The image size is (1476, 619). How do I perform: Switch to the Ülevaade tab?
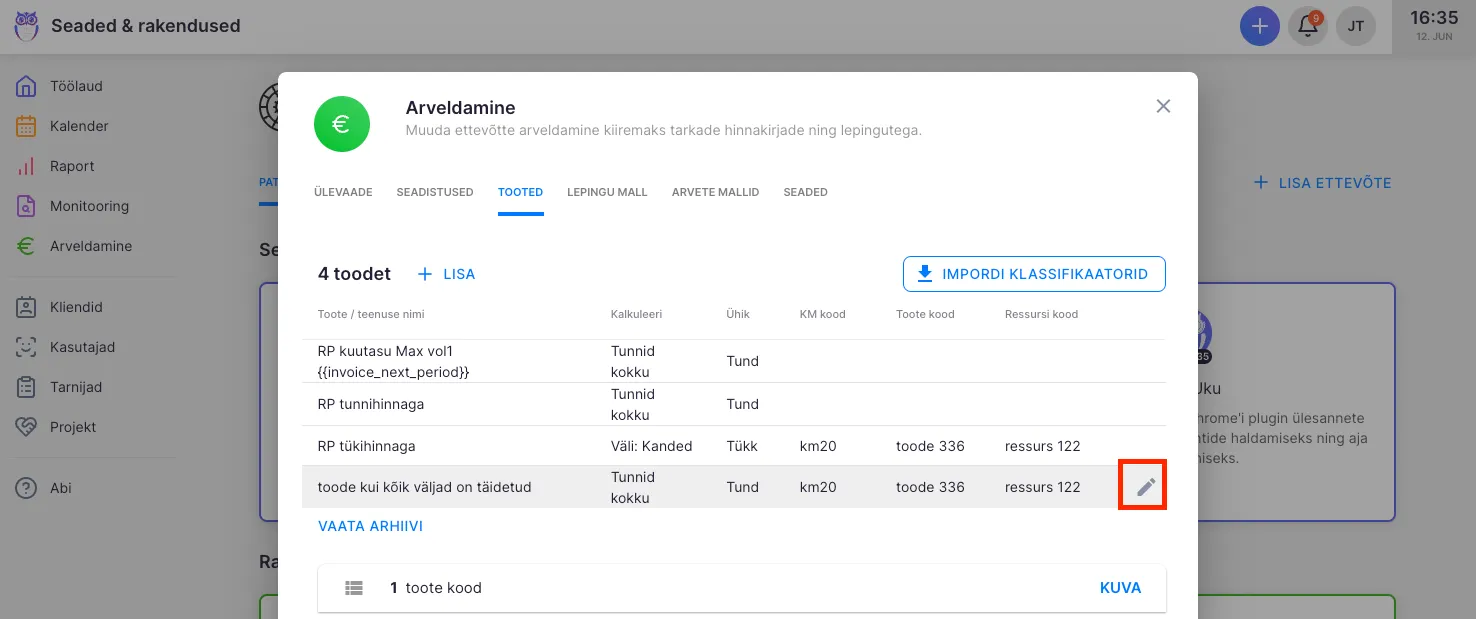[343, 192]
